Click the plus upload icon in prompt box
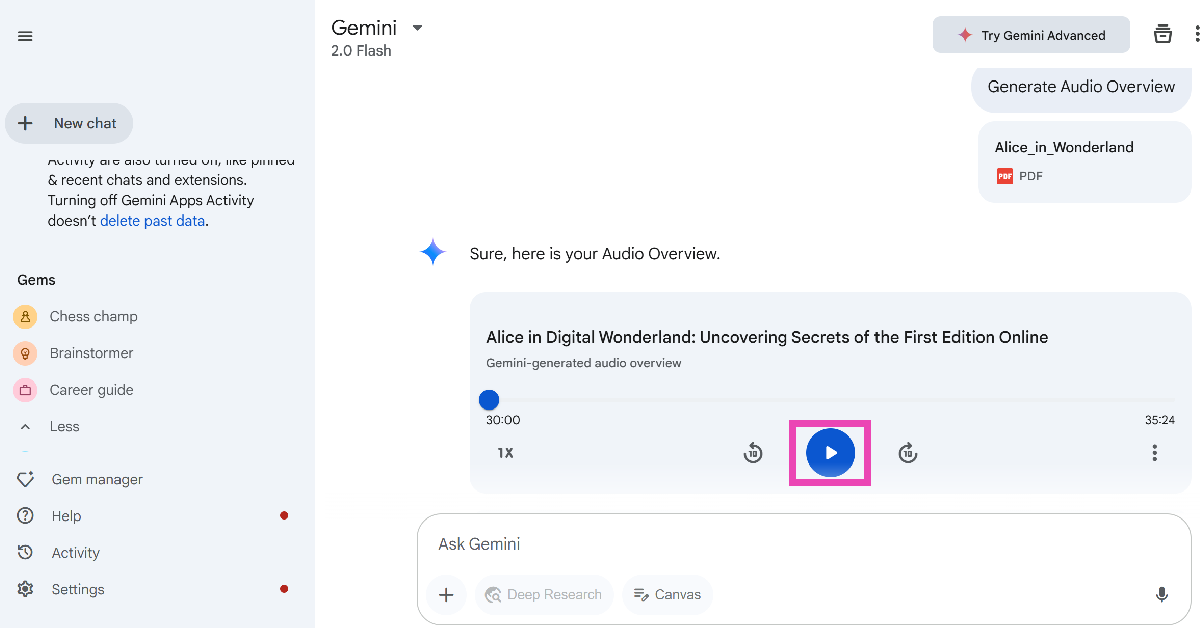Image resolution: width=1200 pixels, height=628 pixels. 446,595
